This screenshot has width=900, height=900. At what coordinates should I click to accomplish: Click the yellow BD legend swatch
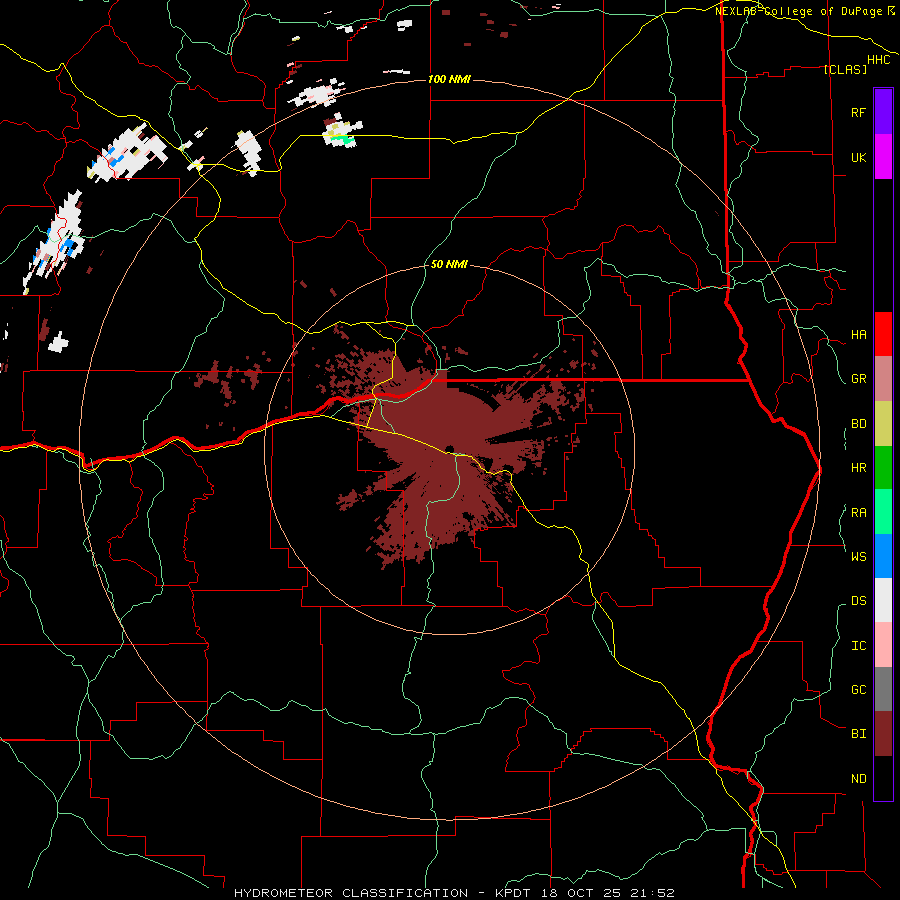(x=883, y=424)
